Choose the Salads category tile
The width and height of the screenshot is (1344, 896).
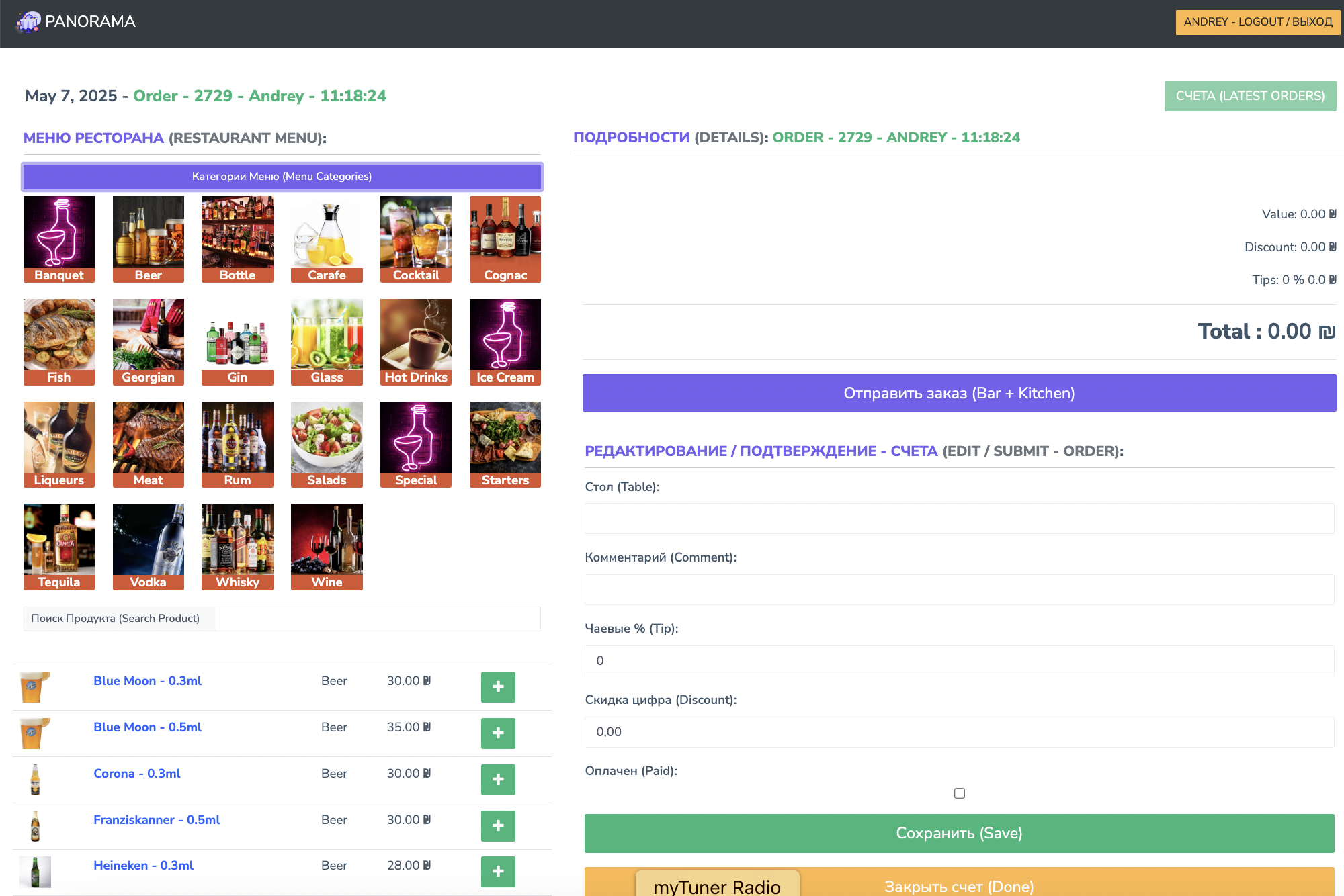[327, 444]
